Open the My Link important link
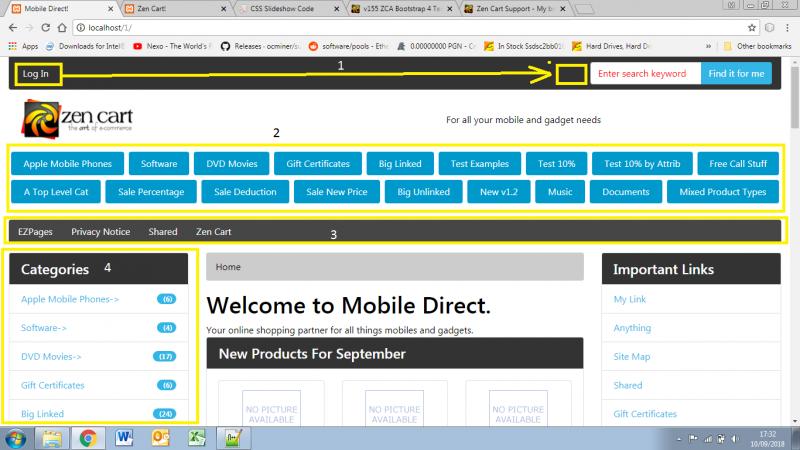The width and height of the screenshot is (800, 450). (630, 299)
